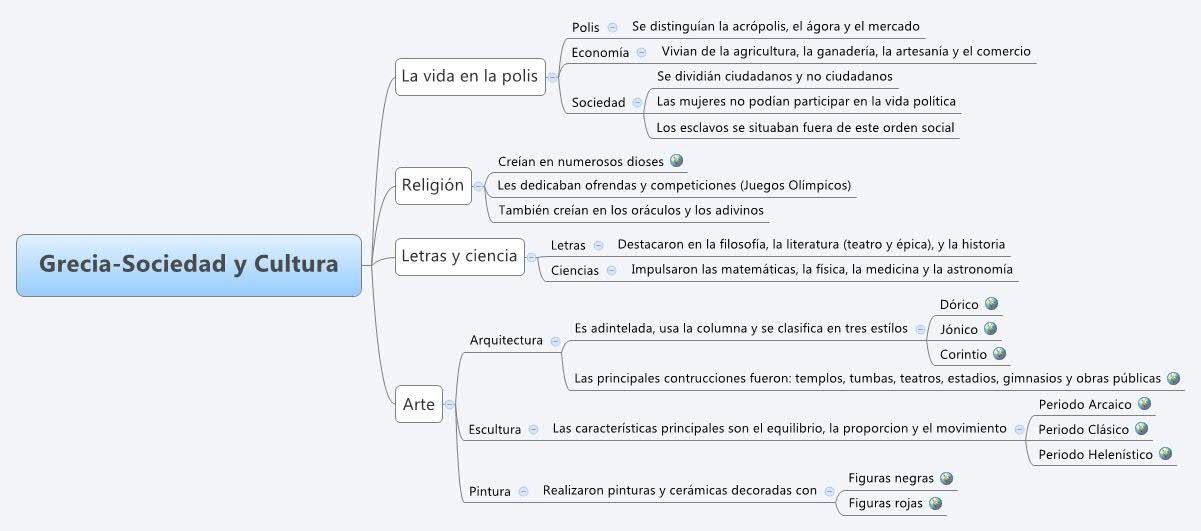This screenshot has width=1201, height=531.
Task: Open globe link beside Creían en numerosos dioses
Action: [677, 160]
